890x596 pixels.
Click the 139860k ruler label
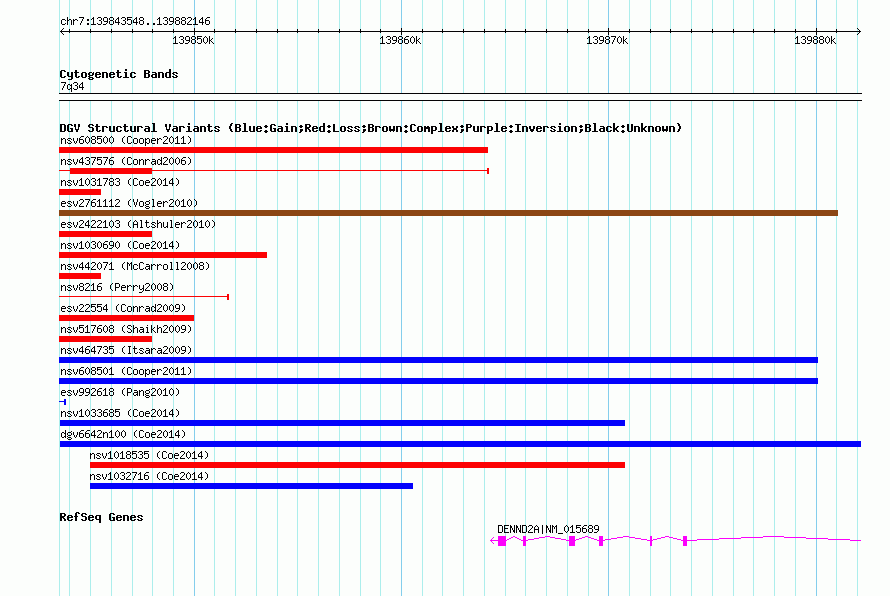point(400,40)
